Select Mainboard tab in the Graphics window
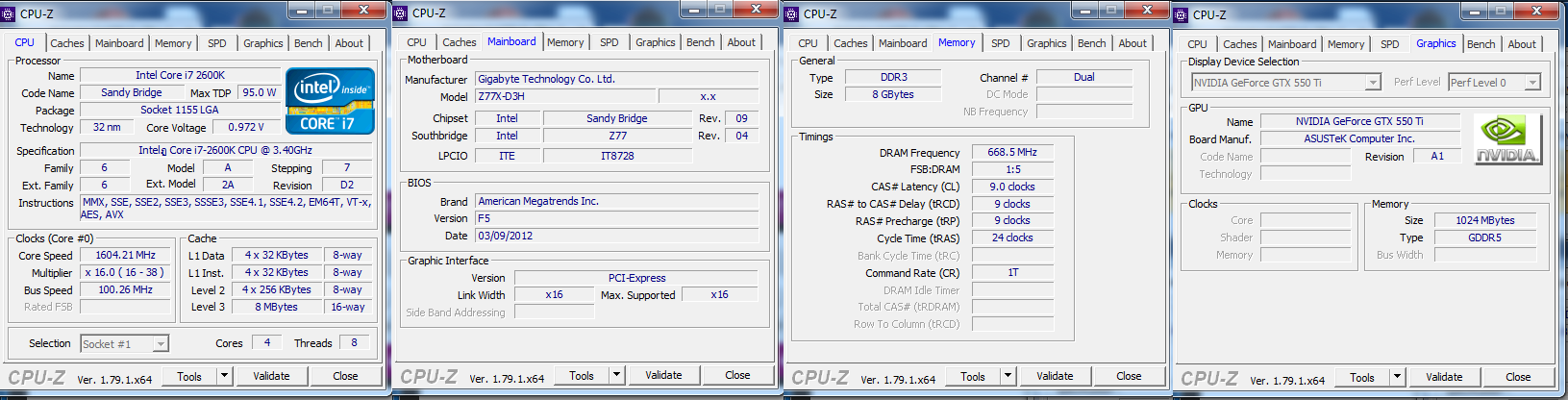 (1292, 44)
